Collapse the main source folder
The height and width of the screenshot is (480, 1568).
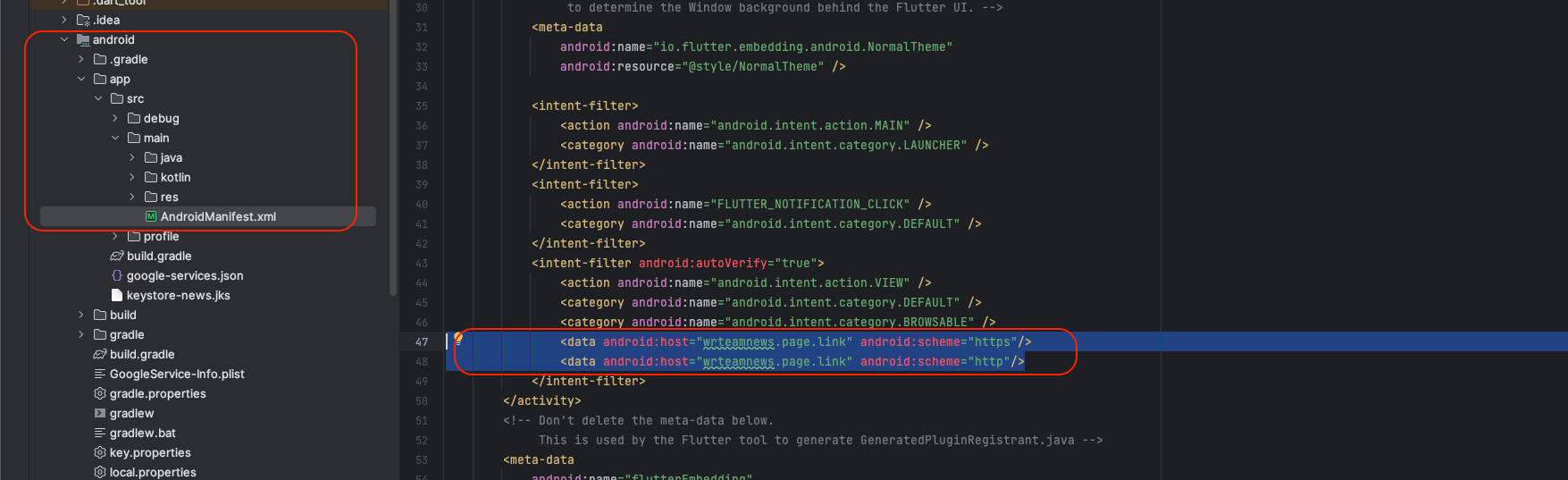coord(115,139)
